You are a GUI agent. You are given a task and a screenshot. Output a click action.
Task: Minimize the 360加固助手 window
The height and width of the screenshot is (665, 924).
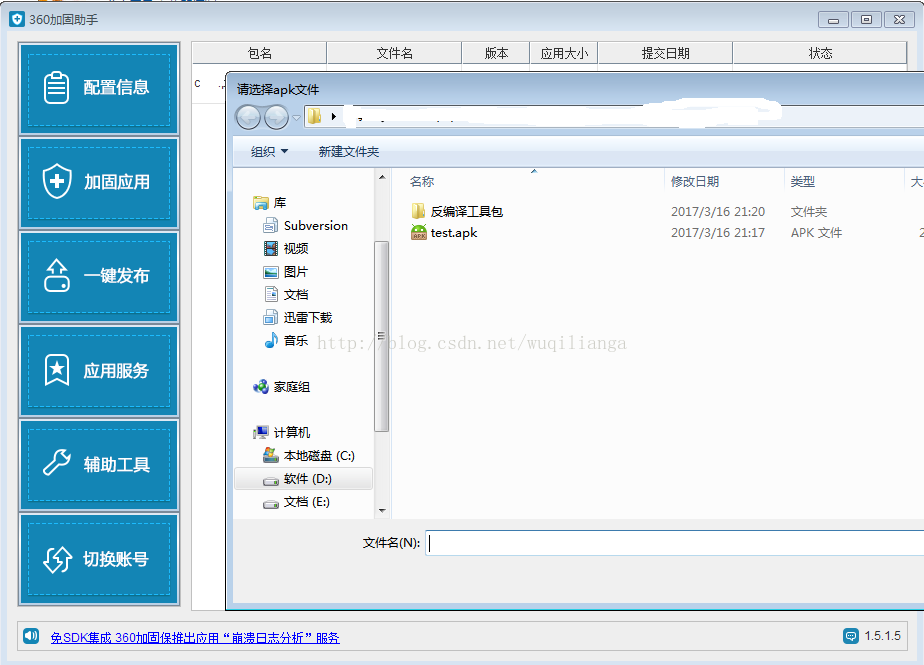[x=833, y=20]
